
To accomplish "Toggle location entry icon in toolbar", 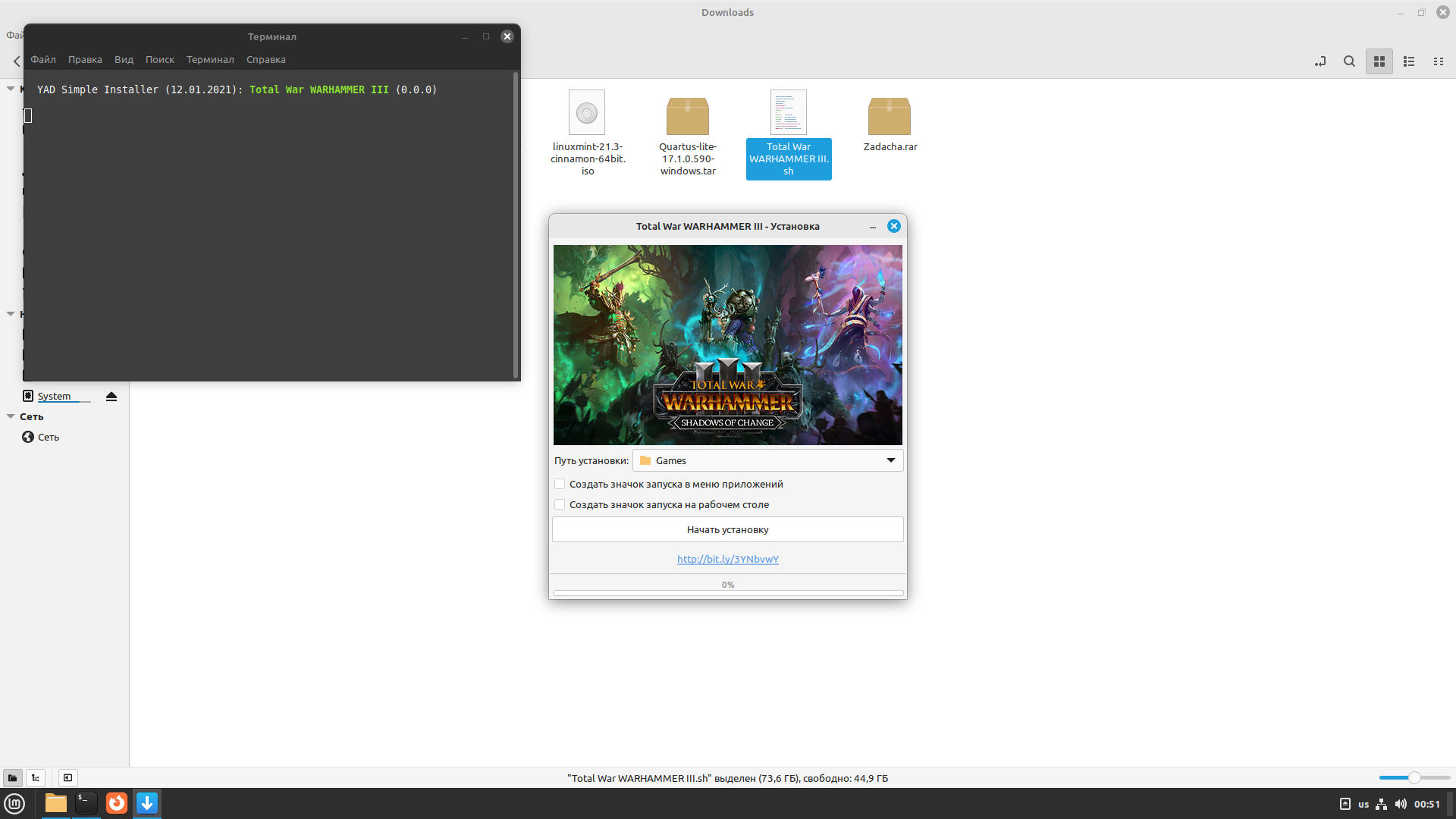I will point(1320,61).
